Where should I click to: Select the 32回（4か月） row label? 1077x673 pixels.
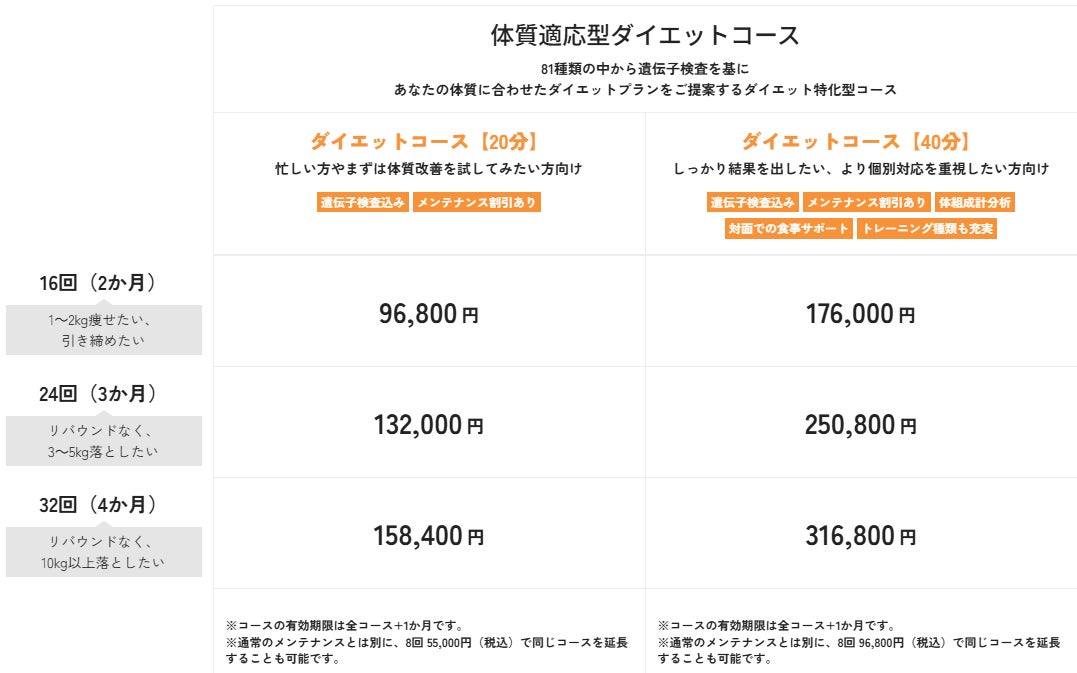coord(97,505)
